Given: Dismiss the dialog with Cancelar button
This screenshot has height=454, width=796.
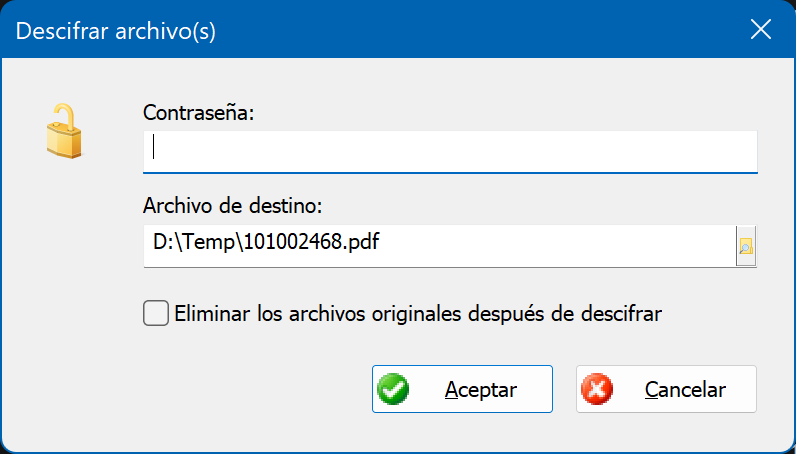Looking at the screenshot, I should pyautogui.click(x=666, y=389).
